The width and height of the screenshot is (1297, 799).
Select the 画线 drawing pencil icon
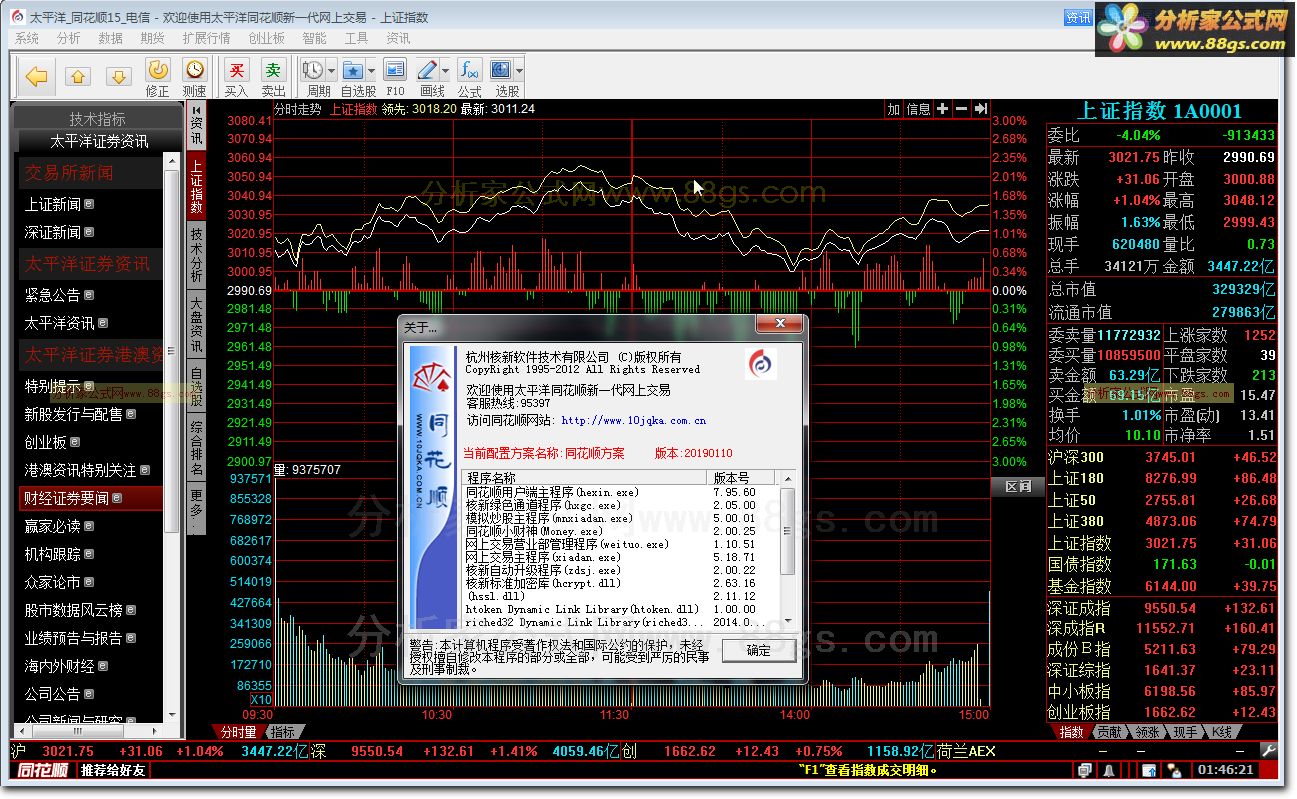pos(428,70)
